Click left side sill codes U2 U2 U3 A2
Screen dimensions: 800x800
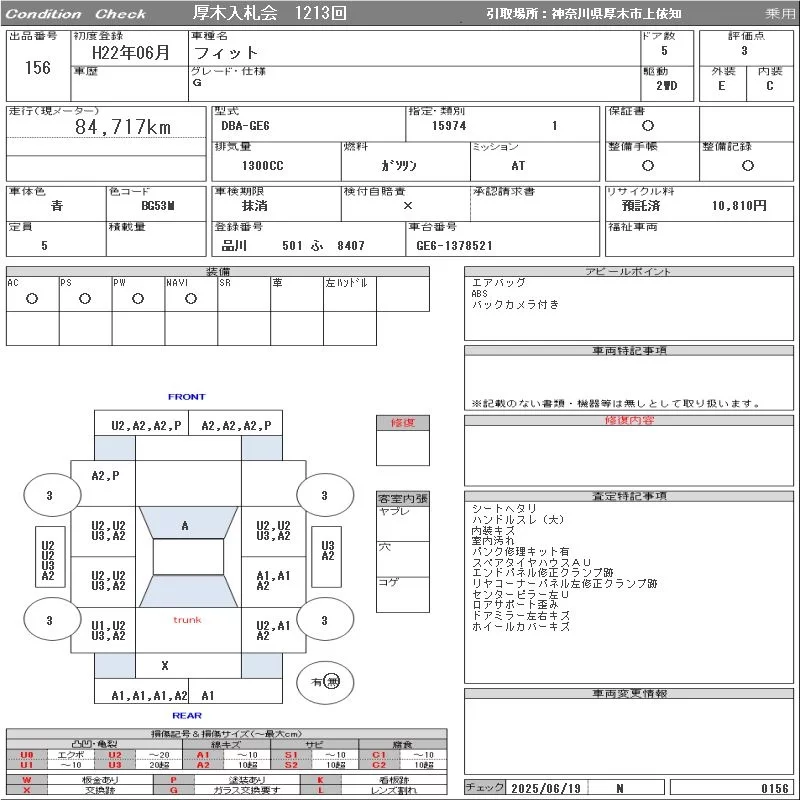tap(48, 561)
